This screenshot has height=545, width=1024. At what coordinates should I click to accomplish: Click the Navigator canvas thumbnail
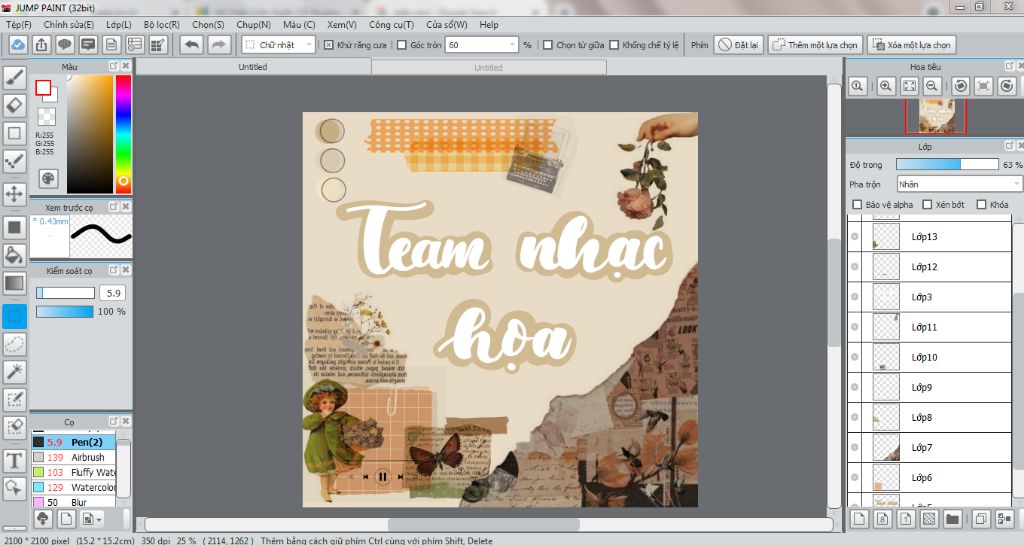point(936,116)
